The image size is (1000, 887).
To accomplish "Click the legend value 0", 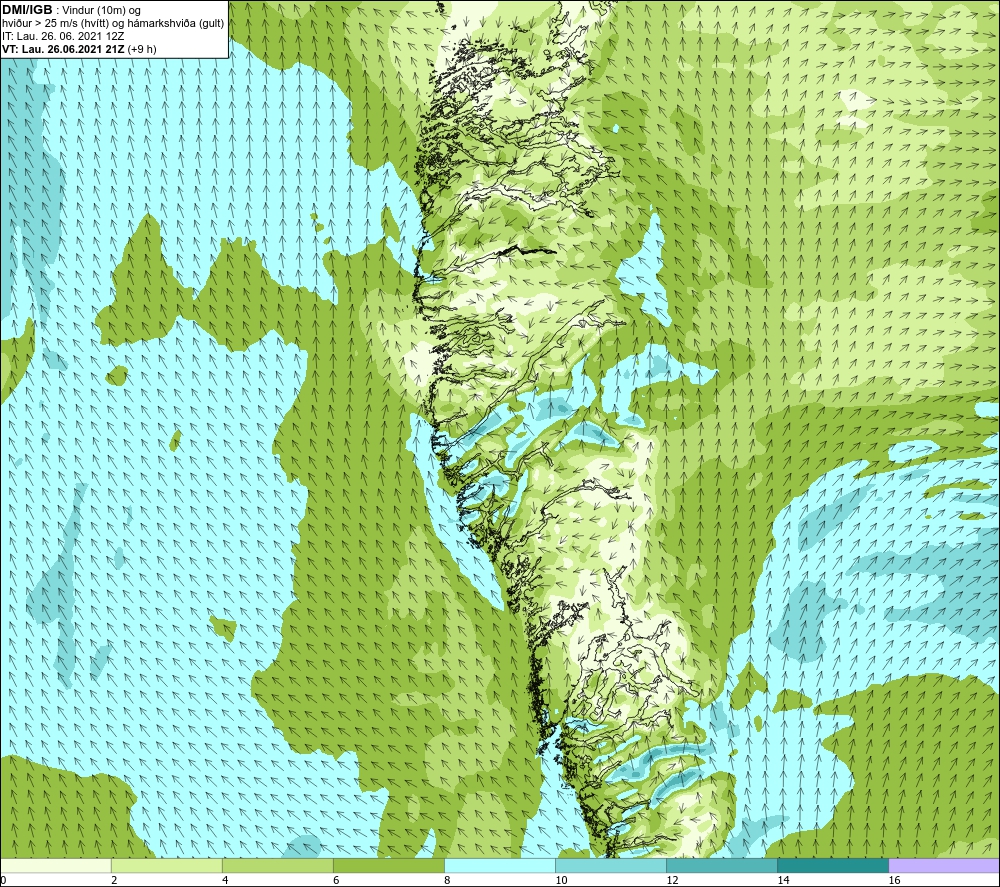I will tap(3, 881).
